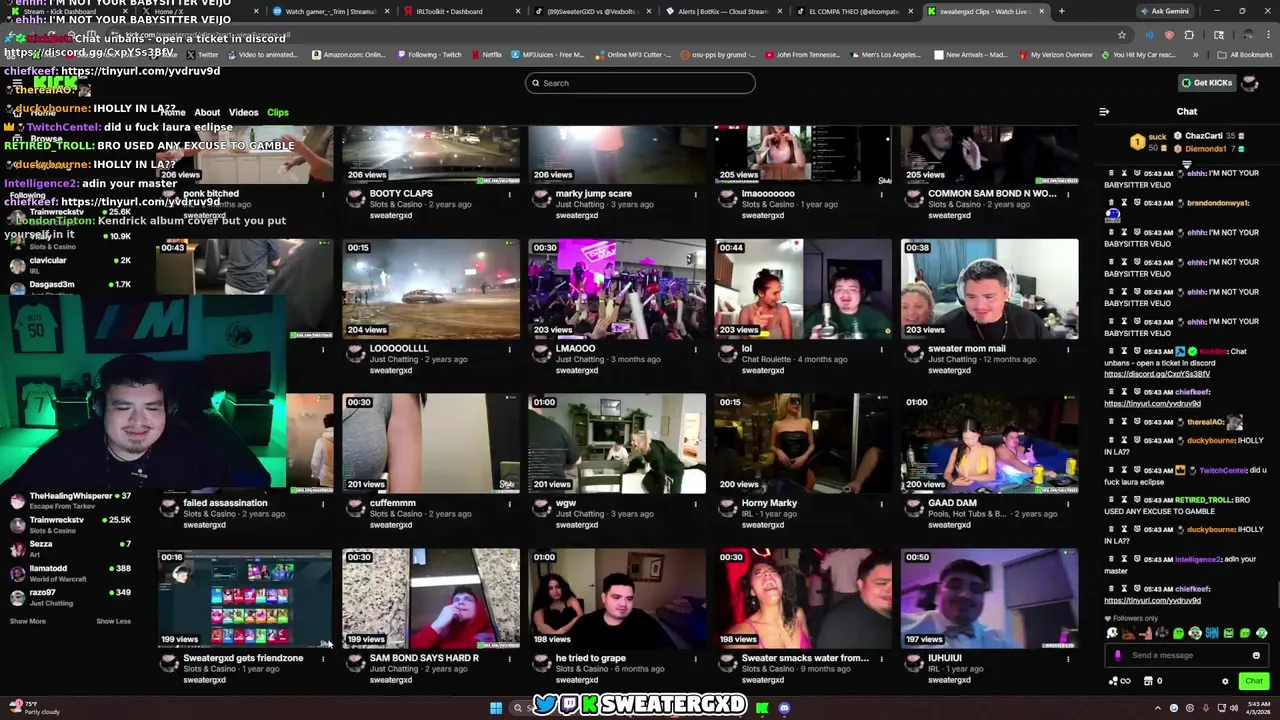Open the three-dot menu for 'marky jump scare' clip

695,194
